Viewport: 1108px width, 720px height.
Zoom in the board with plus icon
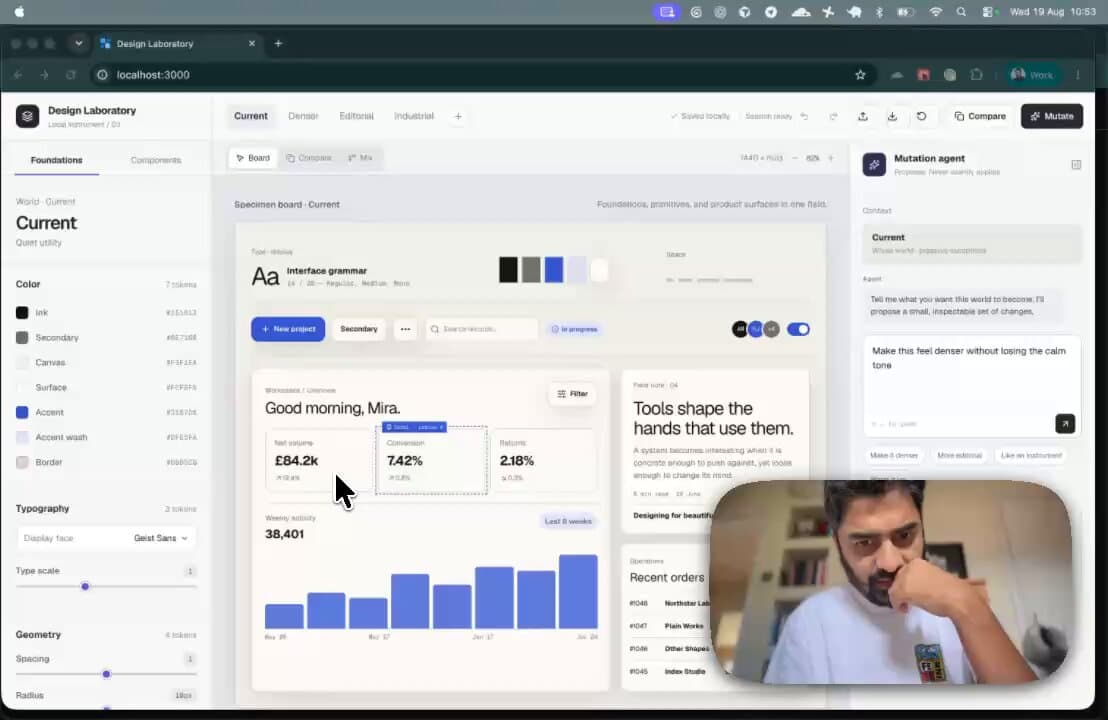(831, 158)
